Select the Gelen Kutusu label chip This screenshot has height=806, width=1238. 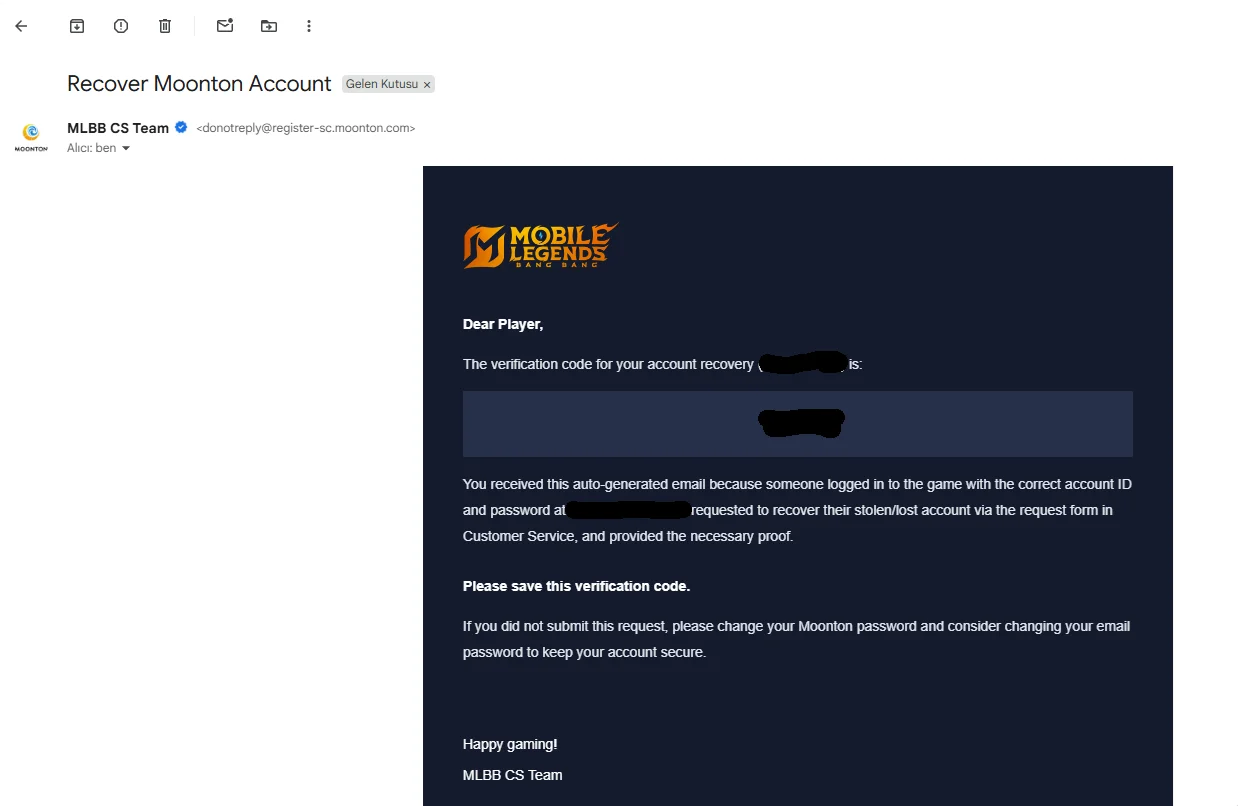(x=382, y=84)
